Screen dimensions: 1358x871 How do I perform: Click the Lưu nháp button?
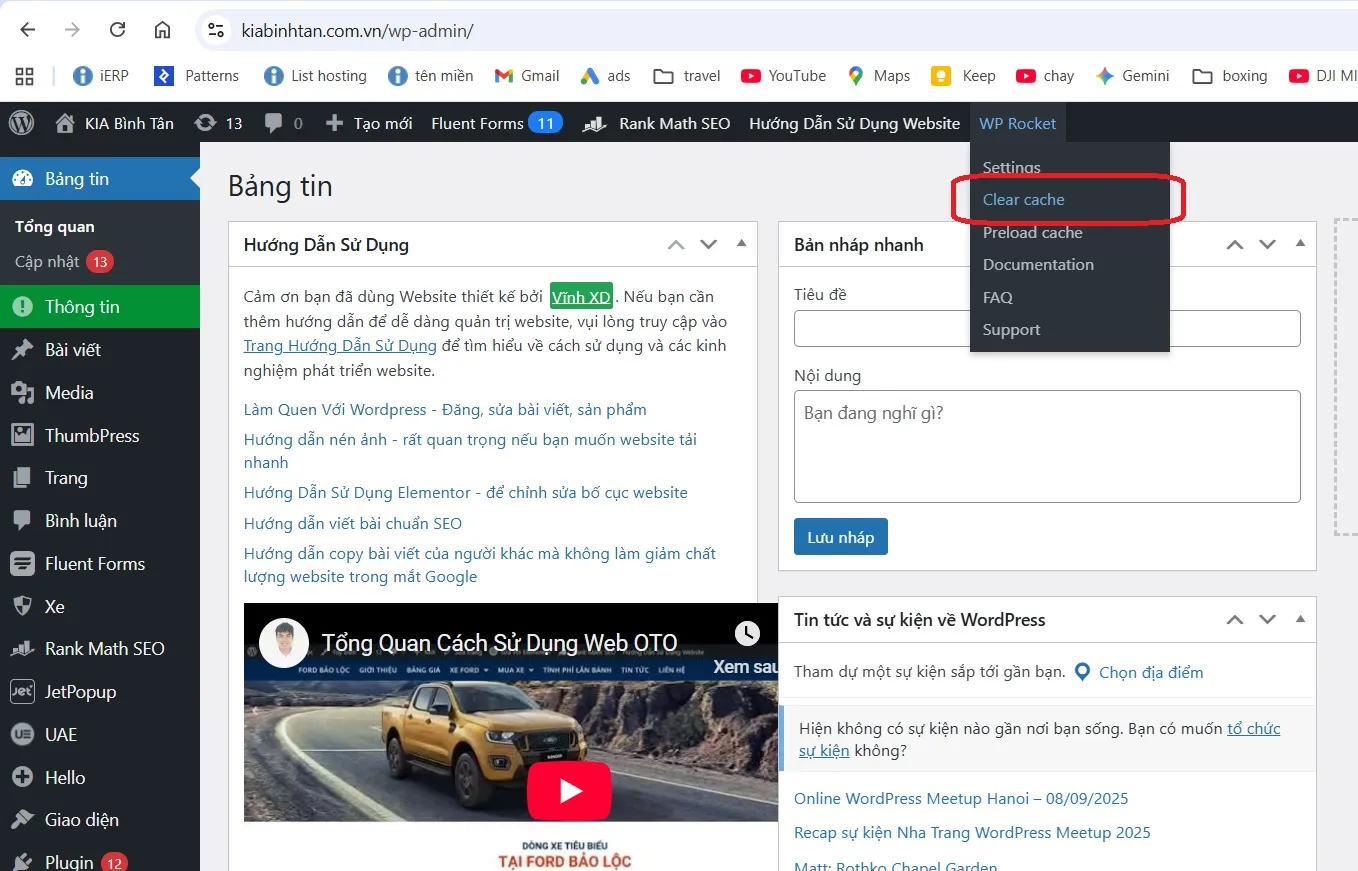pos(840,536)
